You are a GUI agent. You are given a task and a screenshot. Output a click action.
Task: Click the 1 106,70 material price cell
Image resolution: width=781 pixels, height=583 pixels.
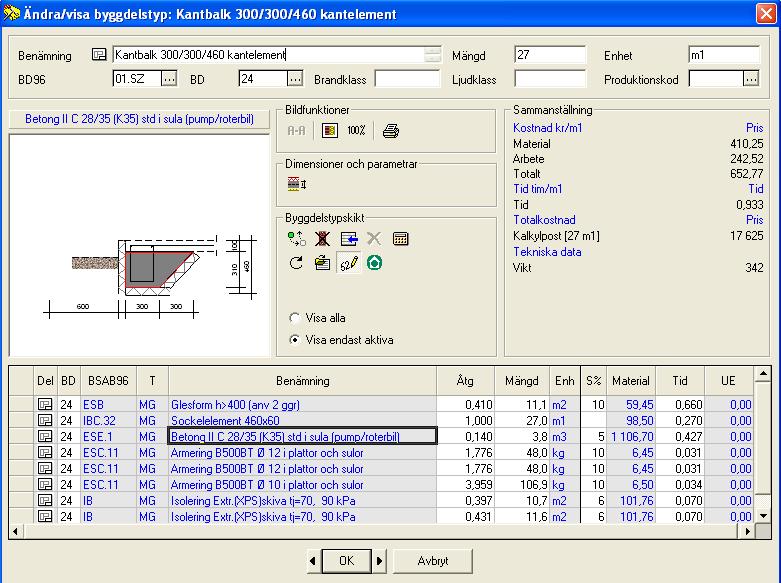tap(632, 437)
